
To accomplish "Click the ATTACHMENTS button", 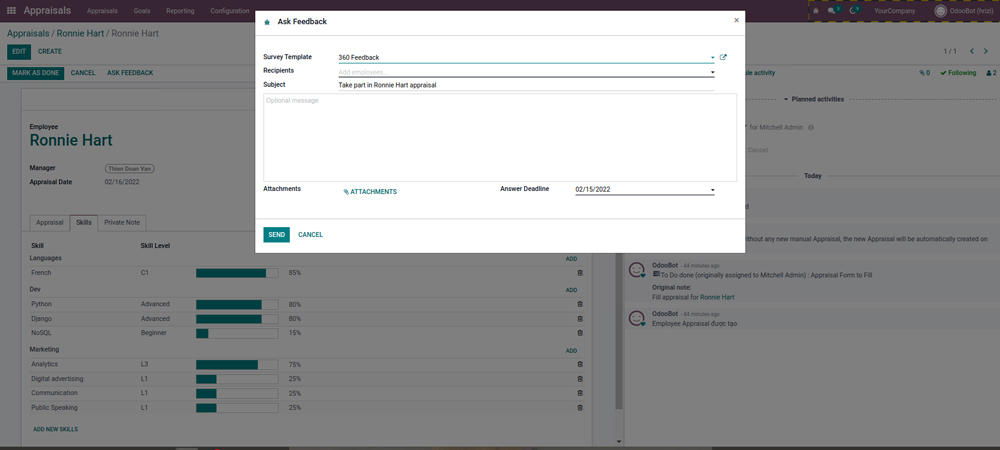I will click(x=370, y=192).
